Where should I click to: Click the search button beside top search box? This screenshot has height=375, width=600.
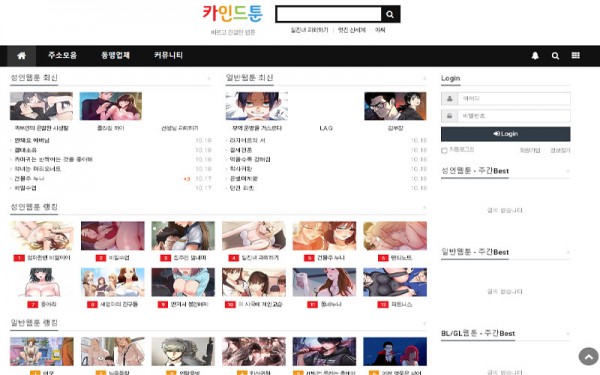390,14
